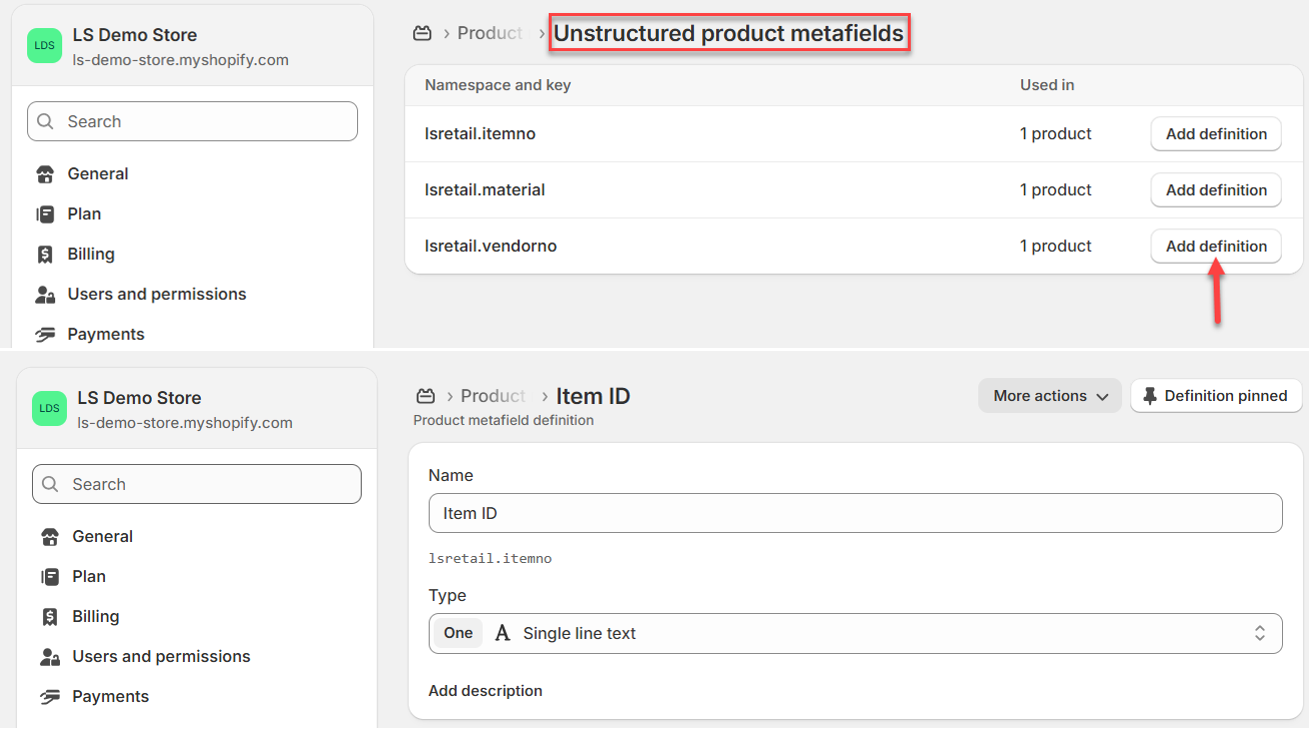Screen dimensions: 1309x734
Task: Click Users and permissions icon in lower sidebar
Action: click(x=49, y=657)
